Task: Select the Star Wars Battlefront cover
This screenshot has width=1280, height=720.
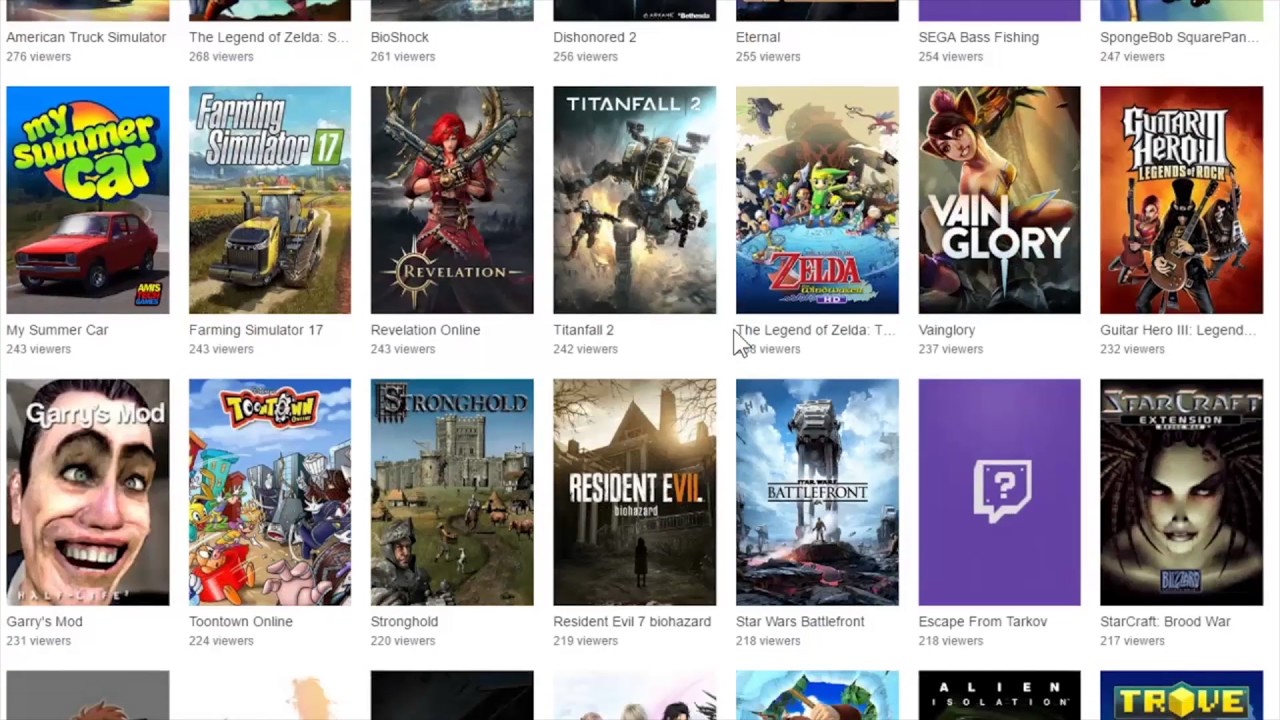Action: pos(817,492)
